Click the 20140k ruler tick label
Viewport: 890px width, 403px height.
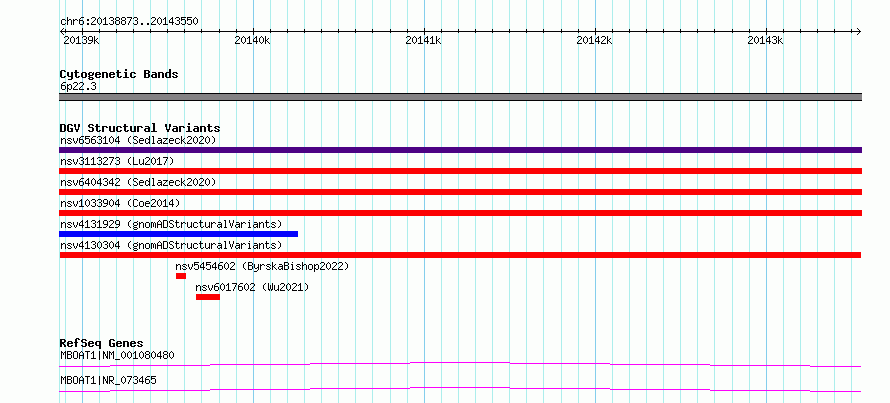[x=253, y=40]
